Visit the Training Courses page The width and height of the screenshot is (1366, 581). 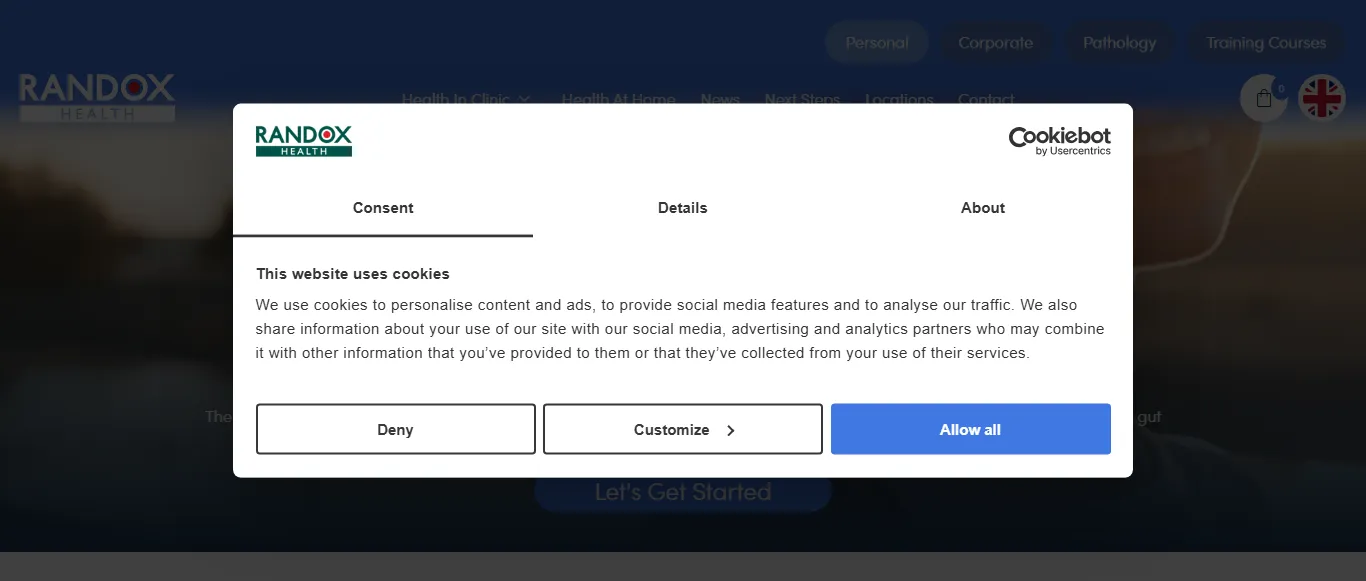(1265, 42)
